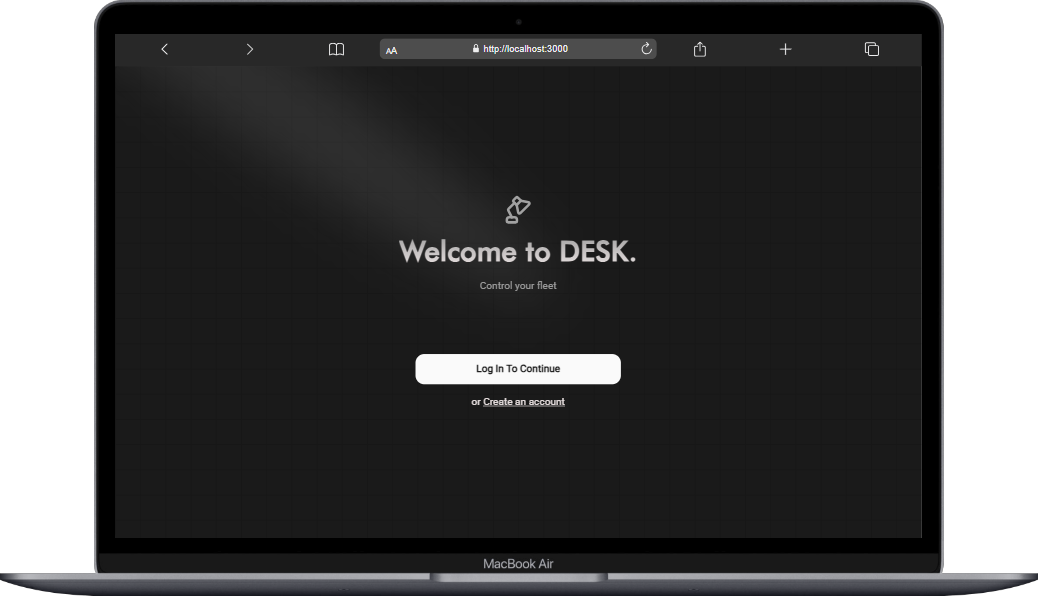This screenshot has height=596, width=1038.
Task: Open the bookmarks book icon
Action: [x=337, y=49]
